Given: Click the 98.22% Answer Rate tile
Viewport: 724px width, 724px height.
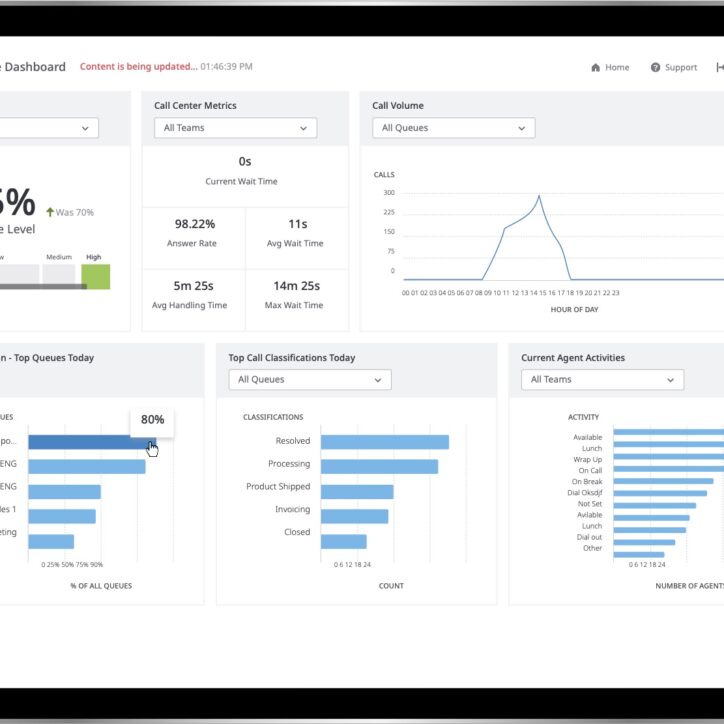Looking at the screenshot, I should (x=195, y=232).
